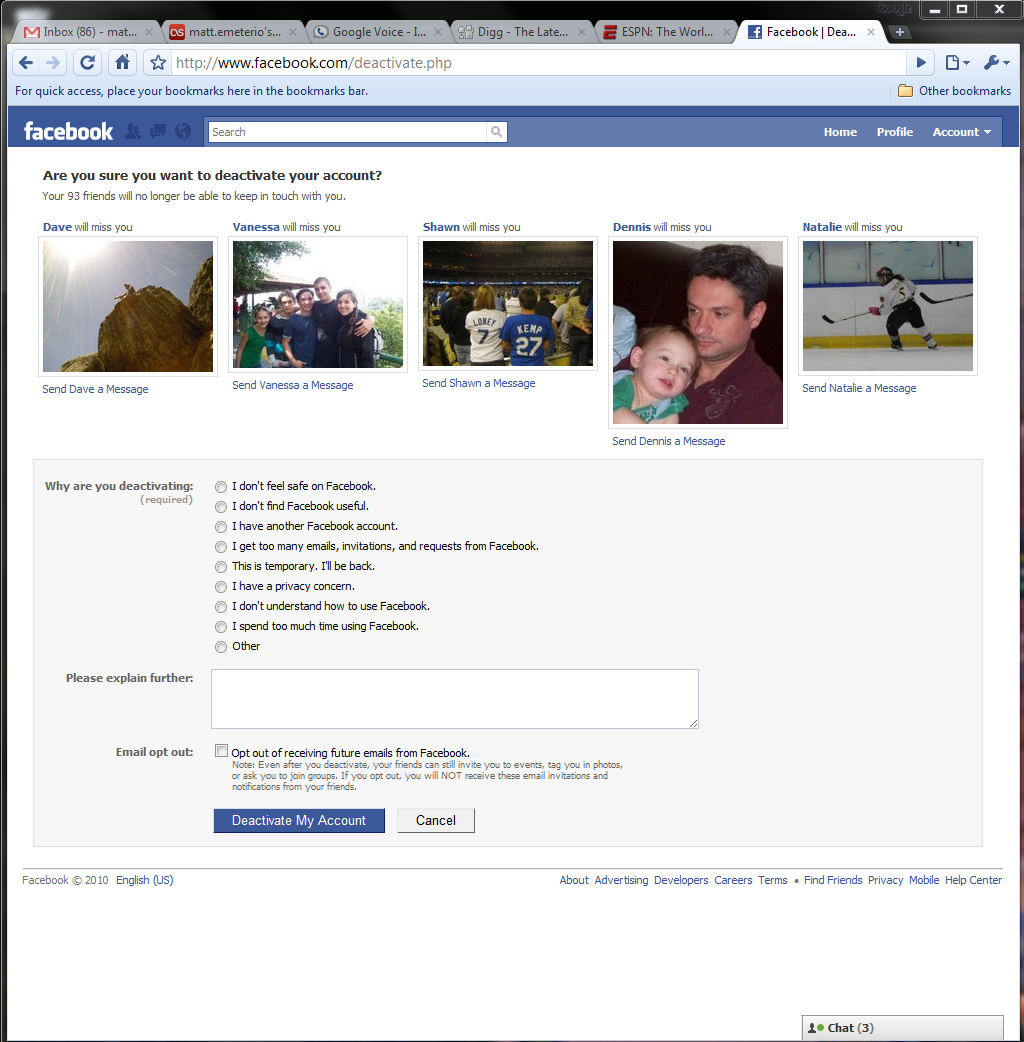This screenshot has height=1042, width=1024.
Task: Switch to the Inbox (86) Gmail tab
Action: pyautogui.click(x=86, y=32)
